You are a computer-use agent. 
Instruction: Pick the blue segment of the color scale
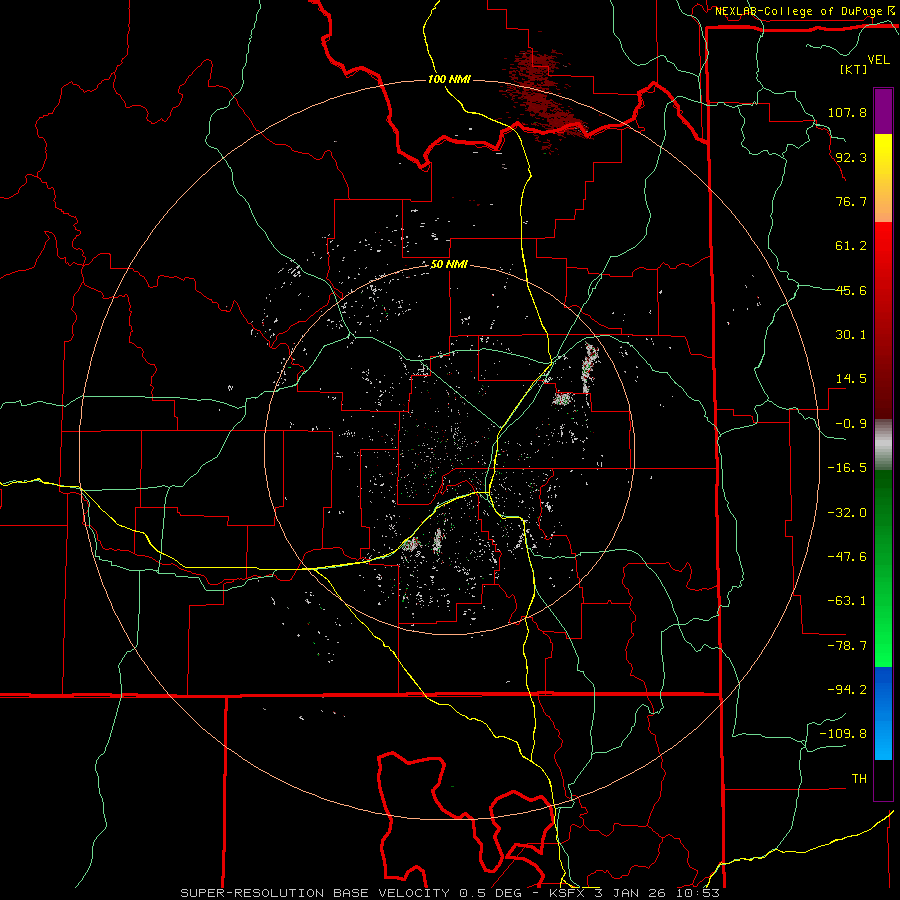(883, 713)
